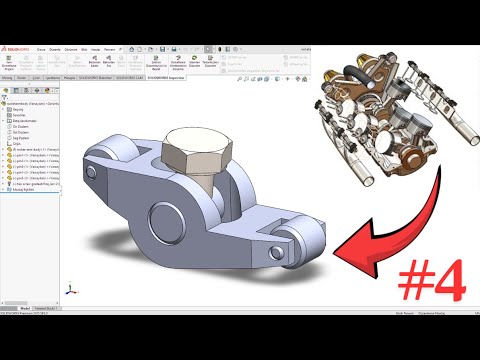Switch to the ConfigurationManager tab icon
Viewport: 480px width, 360px height.
pyautogui.click(x=26, y=90)
